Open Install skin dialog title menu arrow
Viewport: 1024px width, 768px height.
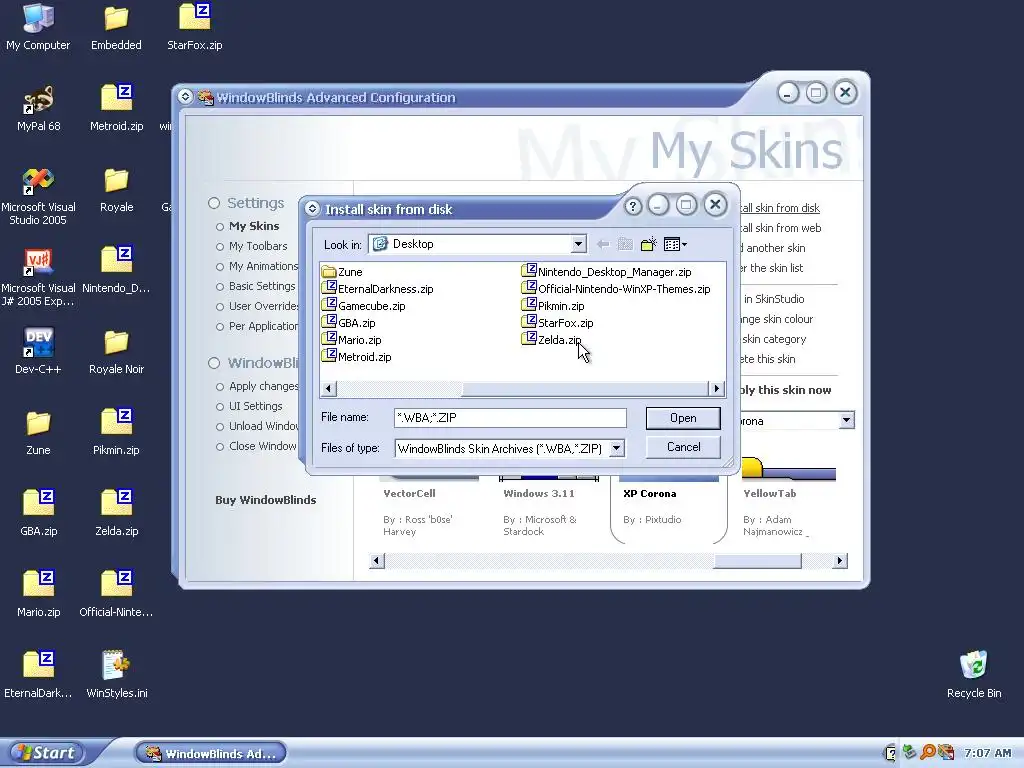click(312, 208)
